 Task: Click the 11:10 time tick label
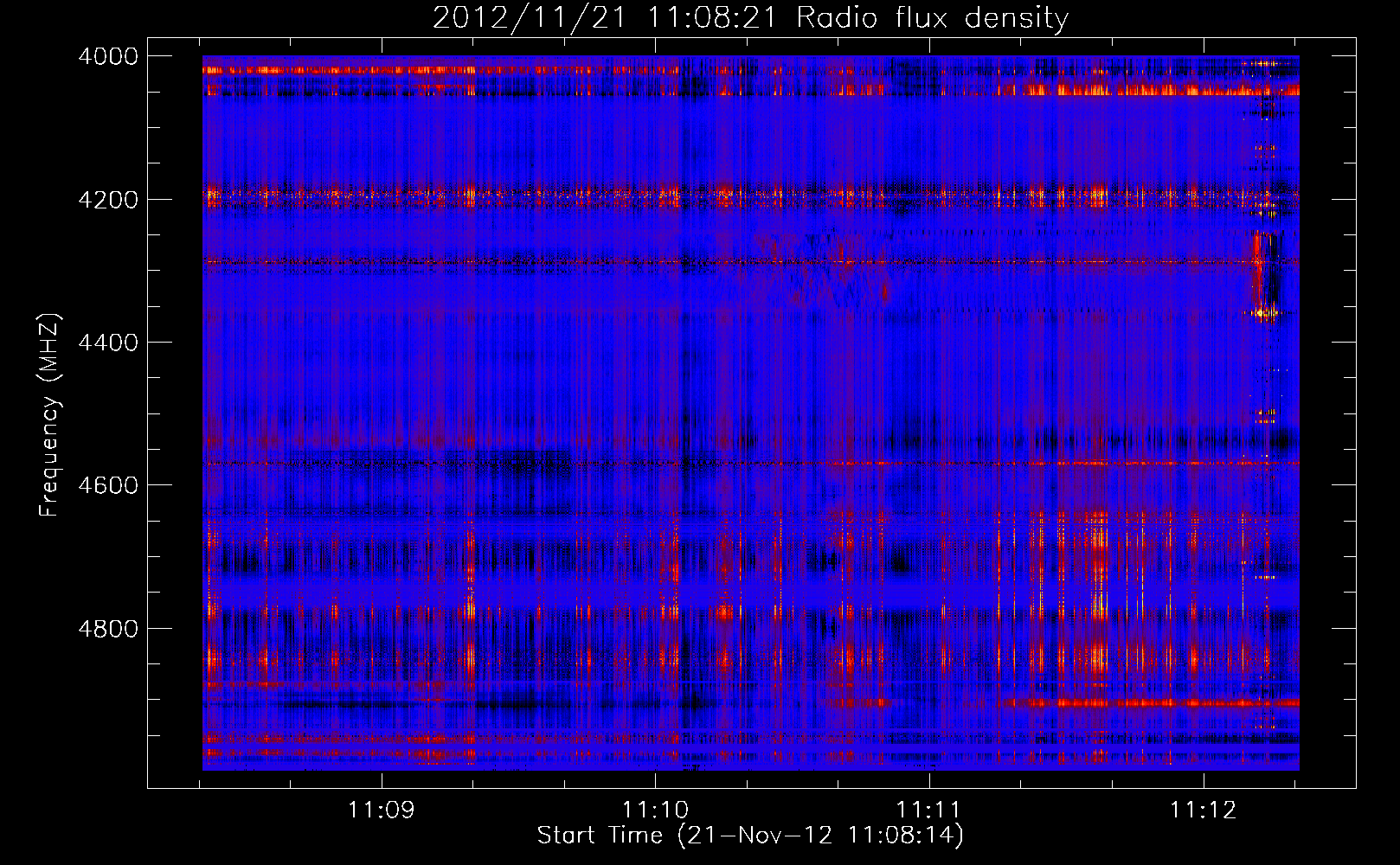(656, 811)
